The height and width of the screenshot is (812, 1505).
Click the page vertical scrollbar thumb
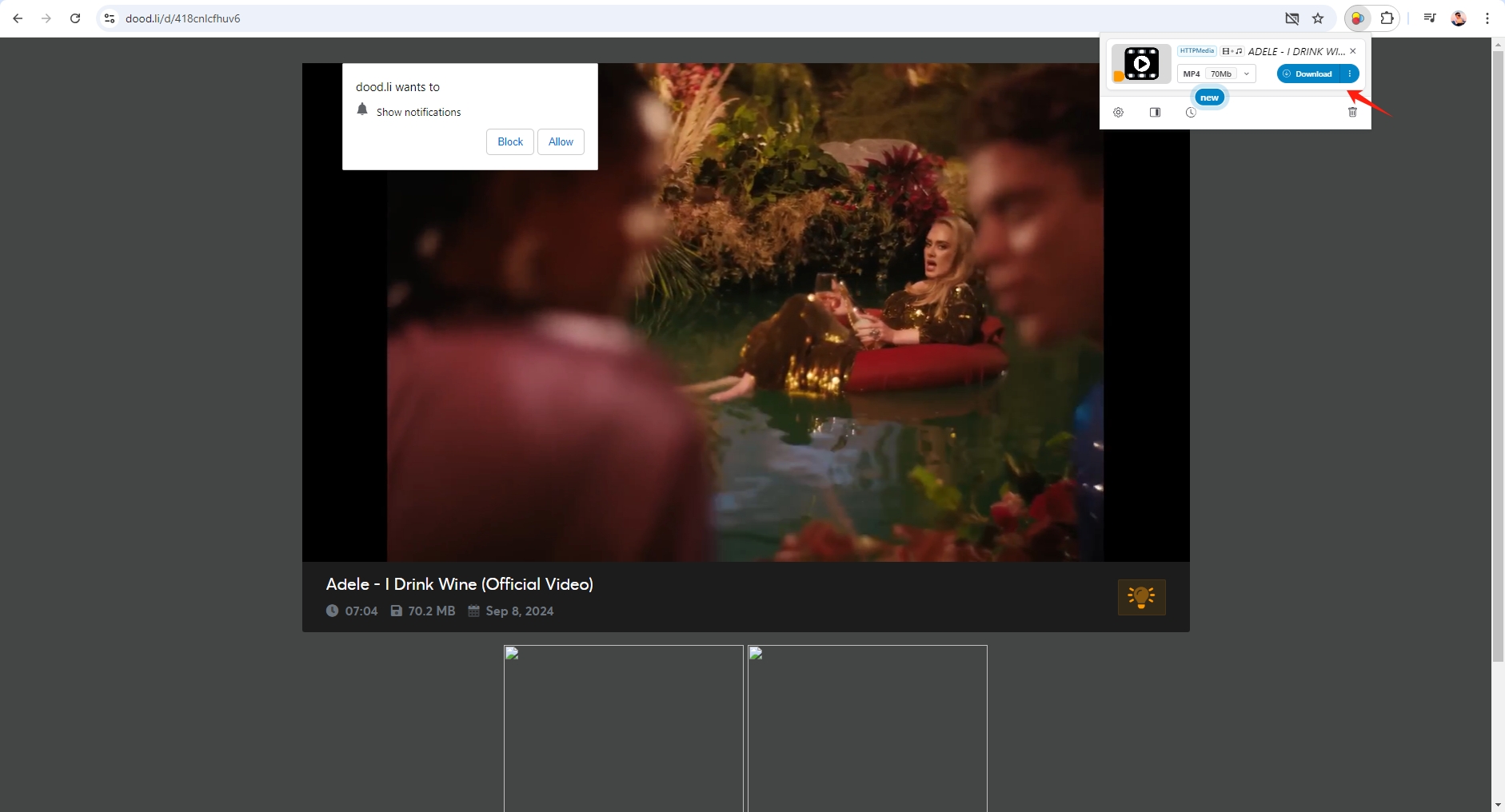[1499, 356]
